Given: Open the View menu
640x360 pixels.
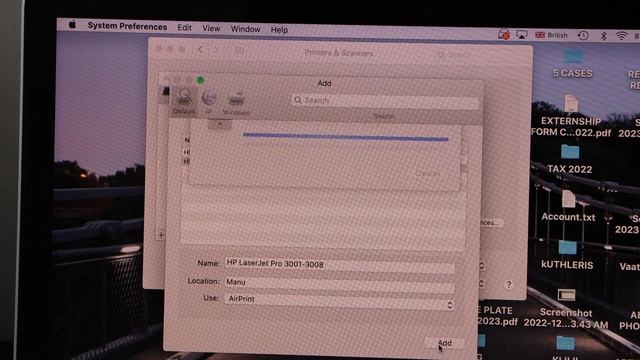Looking at the screenshot, I should coord(211,28).
